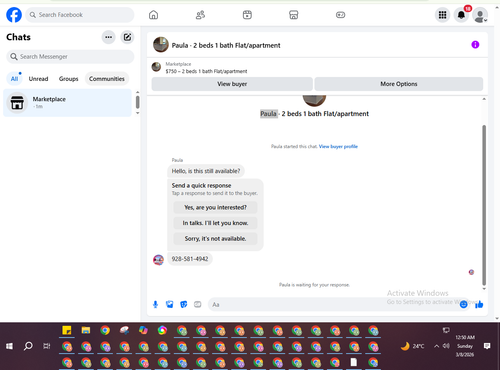Open the account profile menu

point(480,15)
